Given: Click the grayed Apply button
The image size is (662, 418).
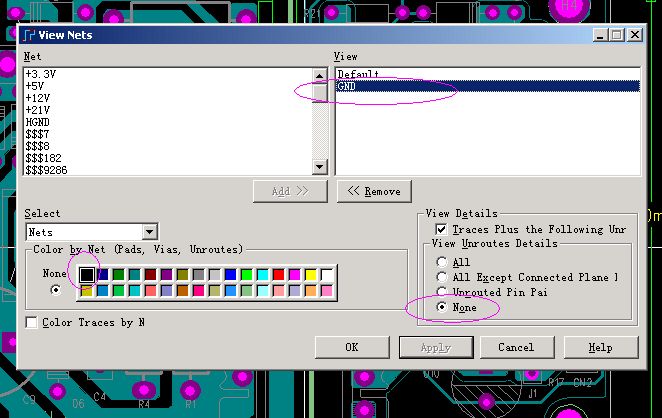Looking at the screenshot, I should [436, 347].
